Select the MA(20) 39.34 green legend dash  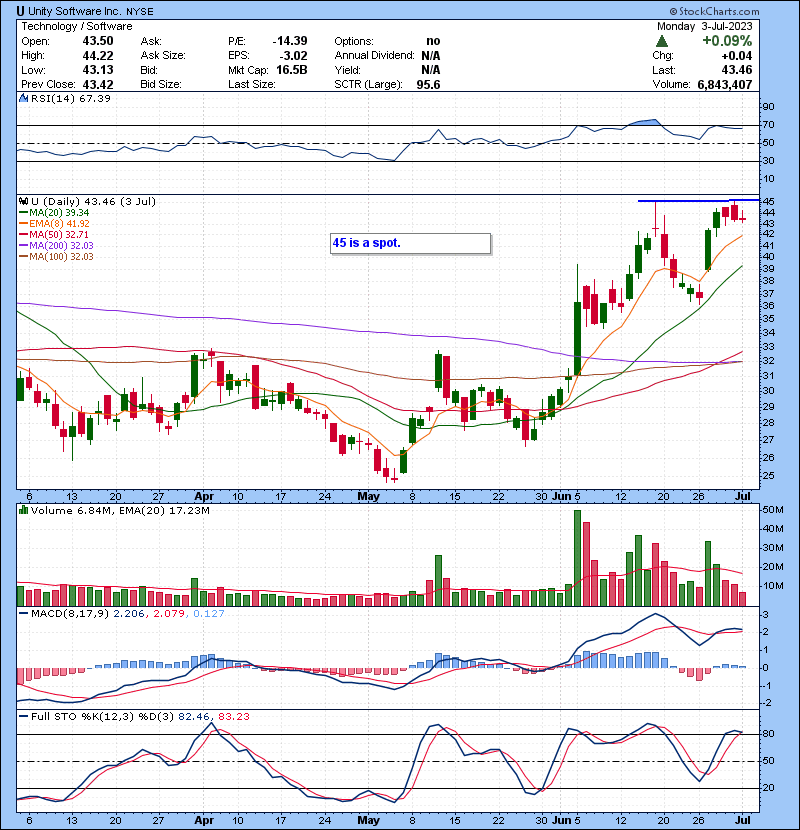(23, 213)
